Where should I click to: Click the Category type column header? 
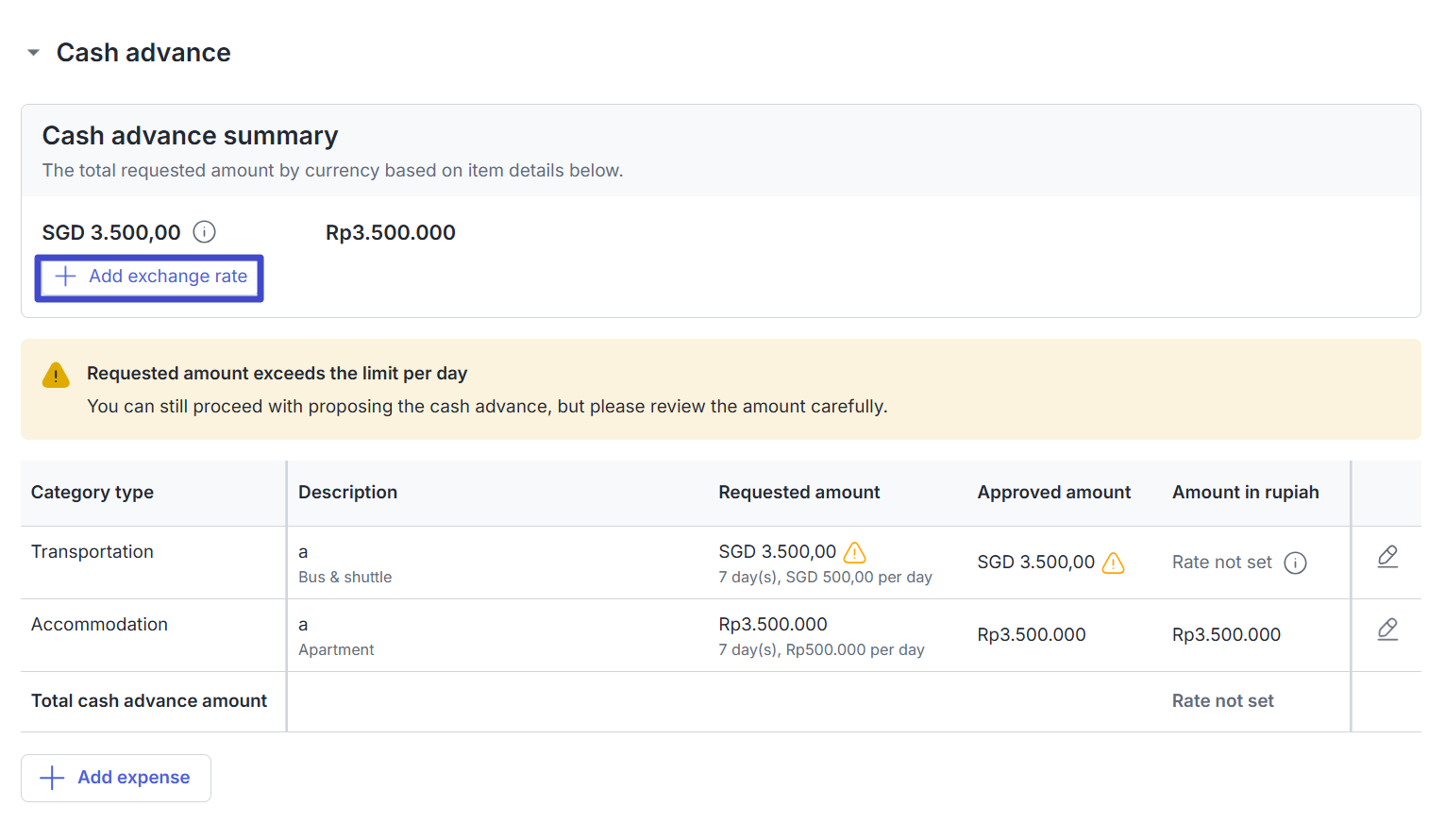92,493
